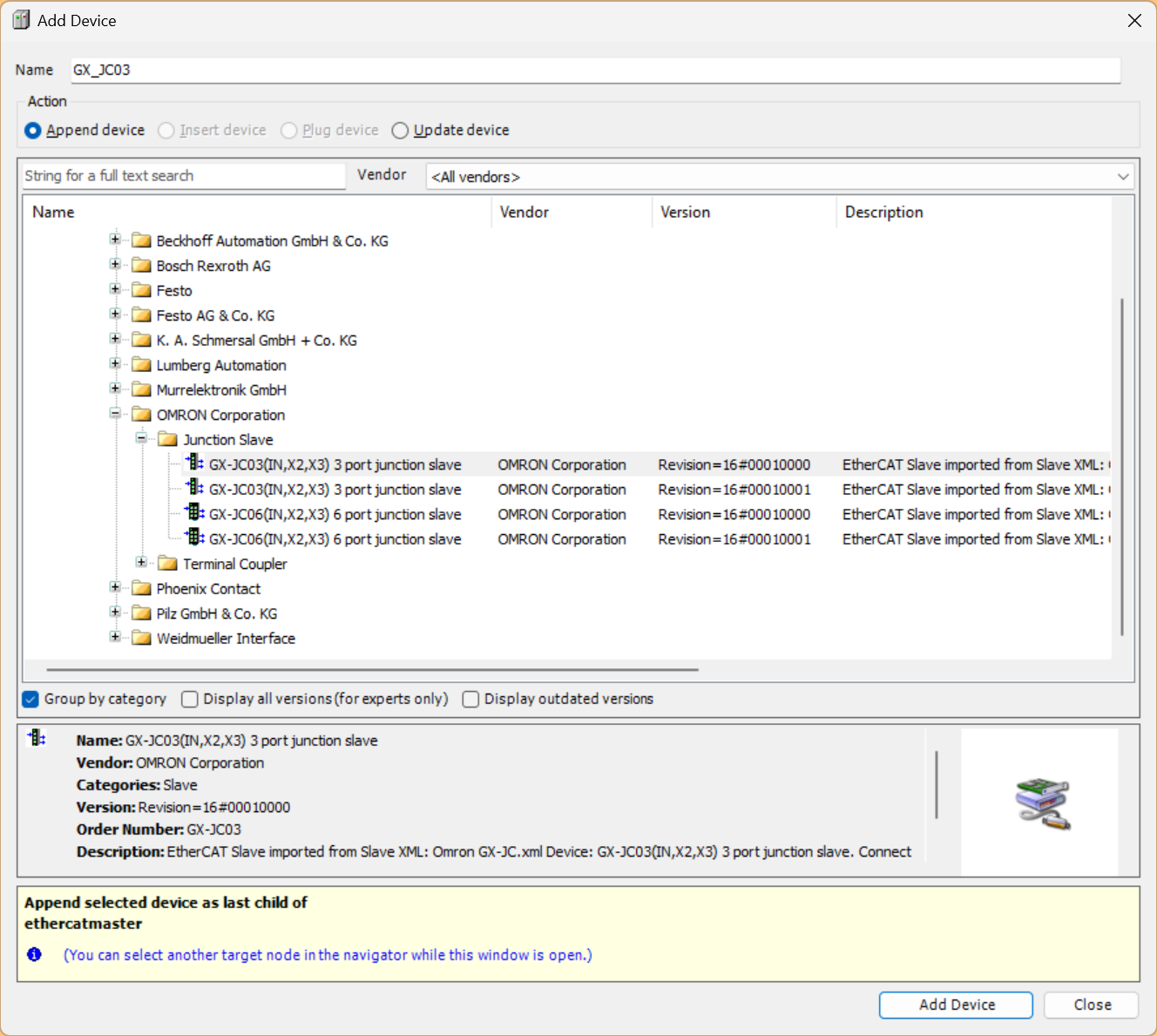This screenshot has height=1036, width=1157.
Task: Click the blue info icon in hint panel
Action: pos(34,954)
